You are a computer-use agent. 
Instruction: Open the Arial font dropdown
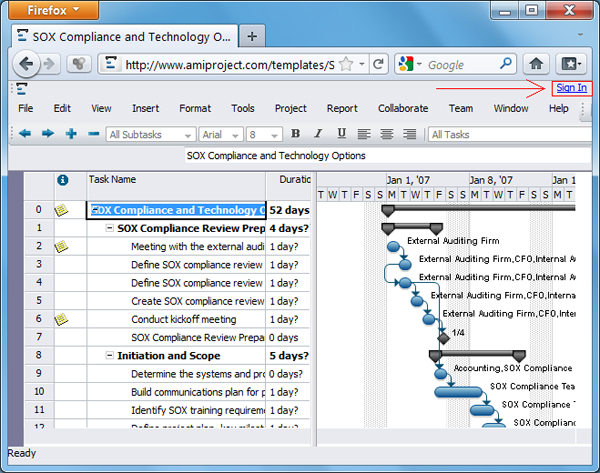click(x=220, y=134)
